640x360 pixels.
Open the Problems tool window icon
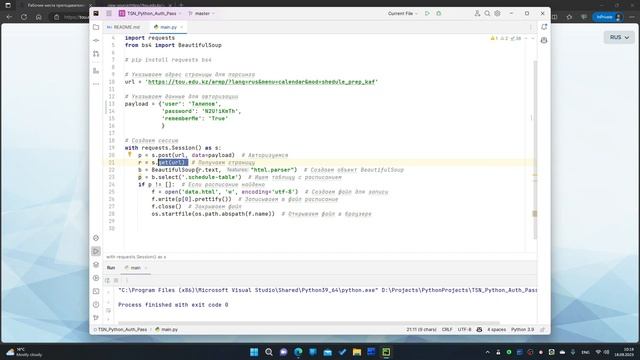(96, 304)
